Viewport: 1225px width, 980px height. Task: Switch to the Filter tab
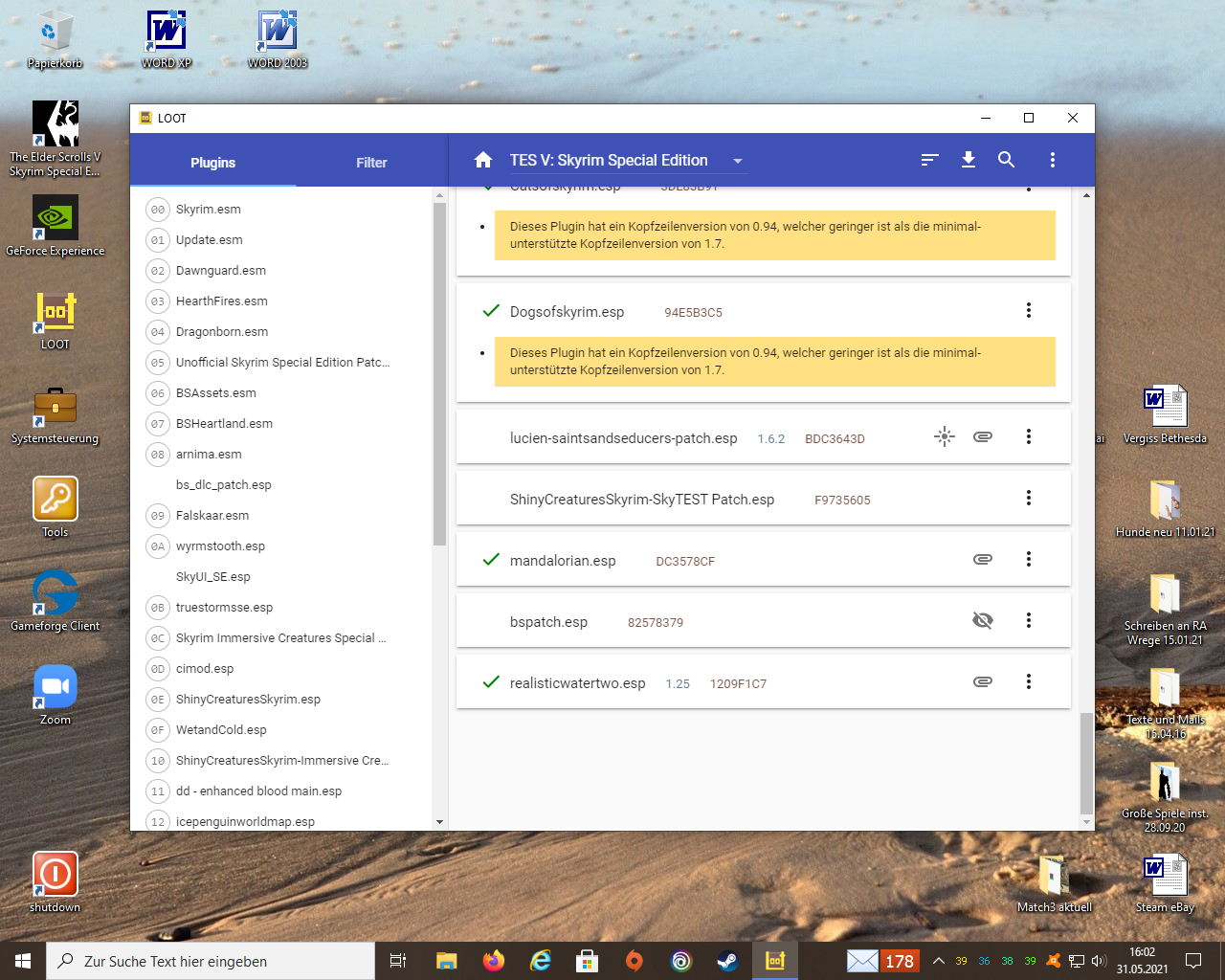tap(371, 163)
